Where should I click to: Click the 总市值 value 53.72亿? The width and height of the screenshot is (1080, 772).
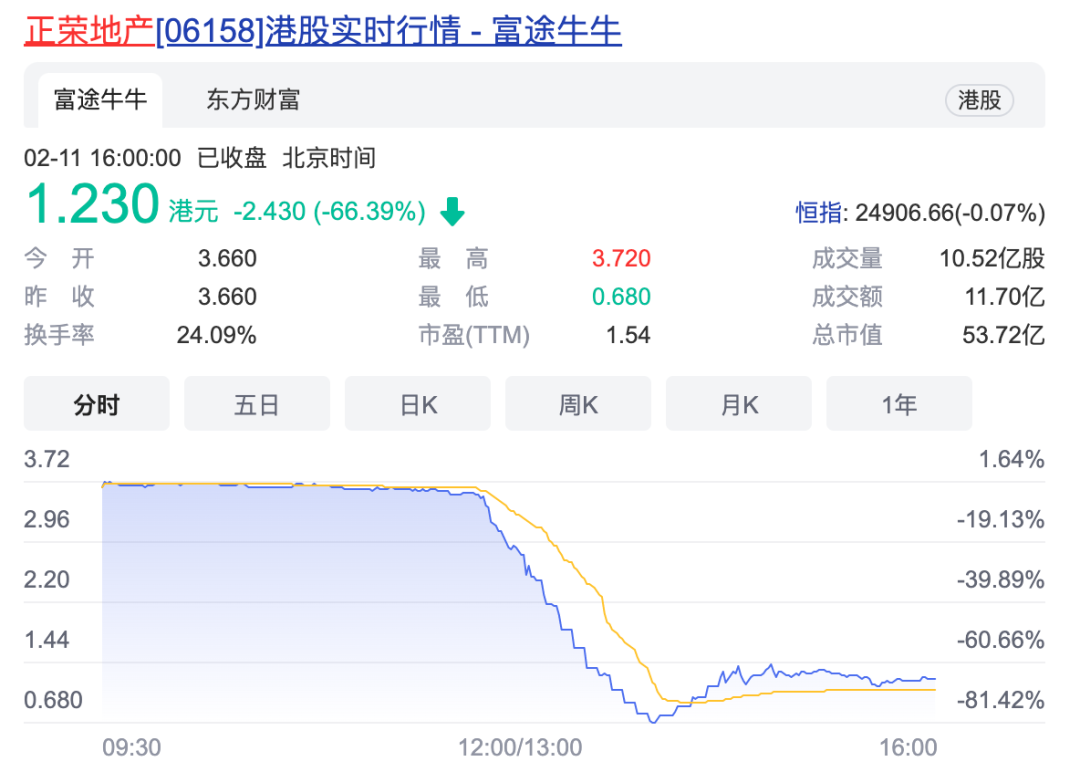1003,335
